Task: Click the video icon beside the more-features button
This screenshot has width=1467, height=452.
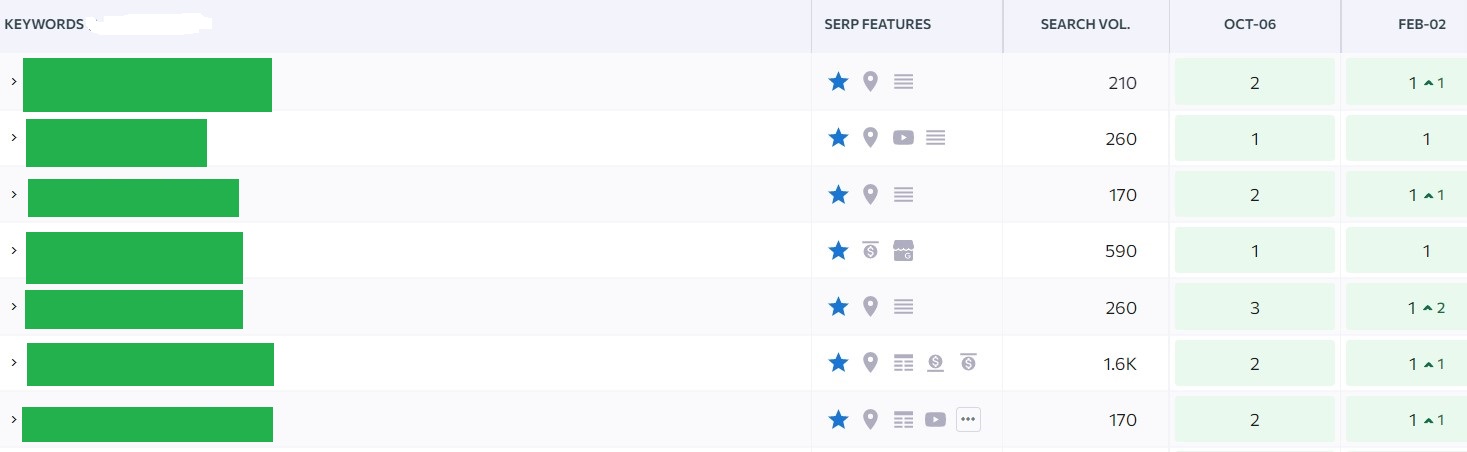Action: click(935, 420)
